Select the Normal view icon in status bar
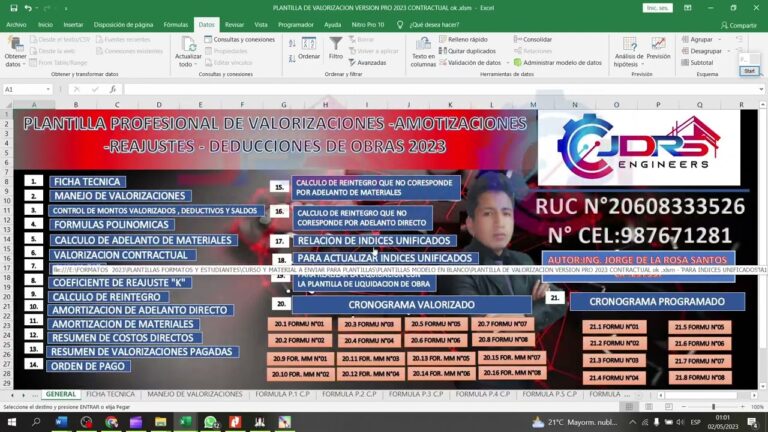This screenshot has height=432, width=768. pyautogui.click(x=629, y=407)
